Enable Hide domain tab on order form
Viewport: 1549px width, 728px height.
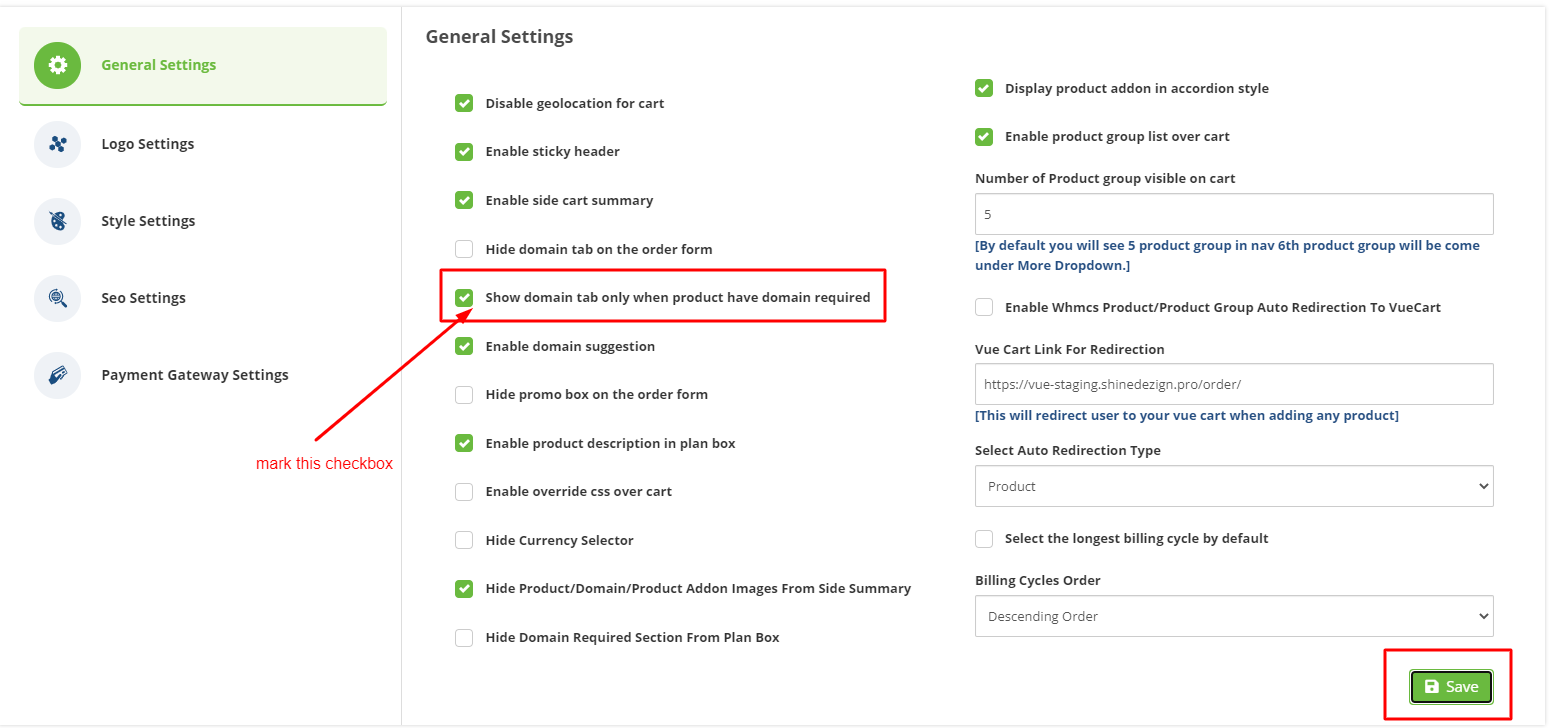(464, 249)
